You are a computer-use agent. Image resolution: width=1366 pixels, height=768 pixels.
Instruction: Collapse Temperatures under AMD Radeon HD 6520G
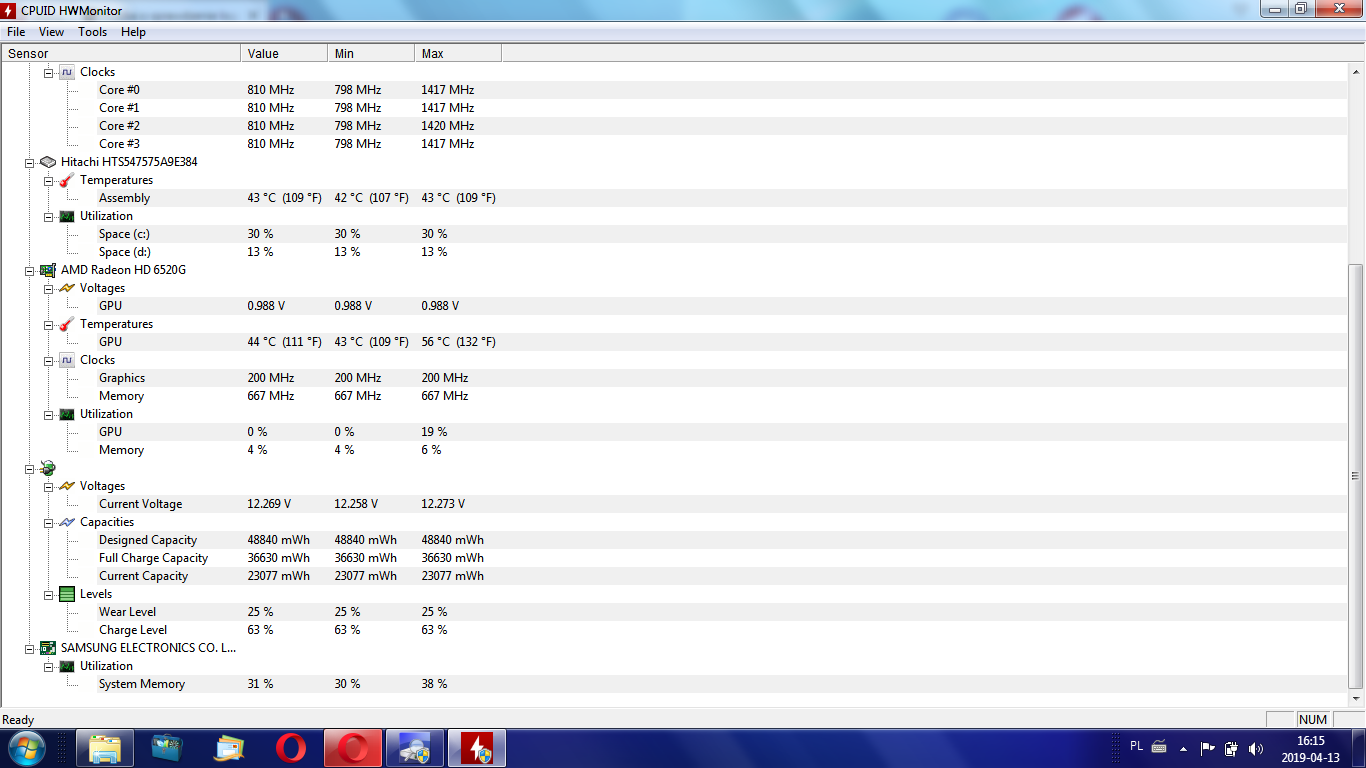48,324
